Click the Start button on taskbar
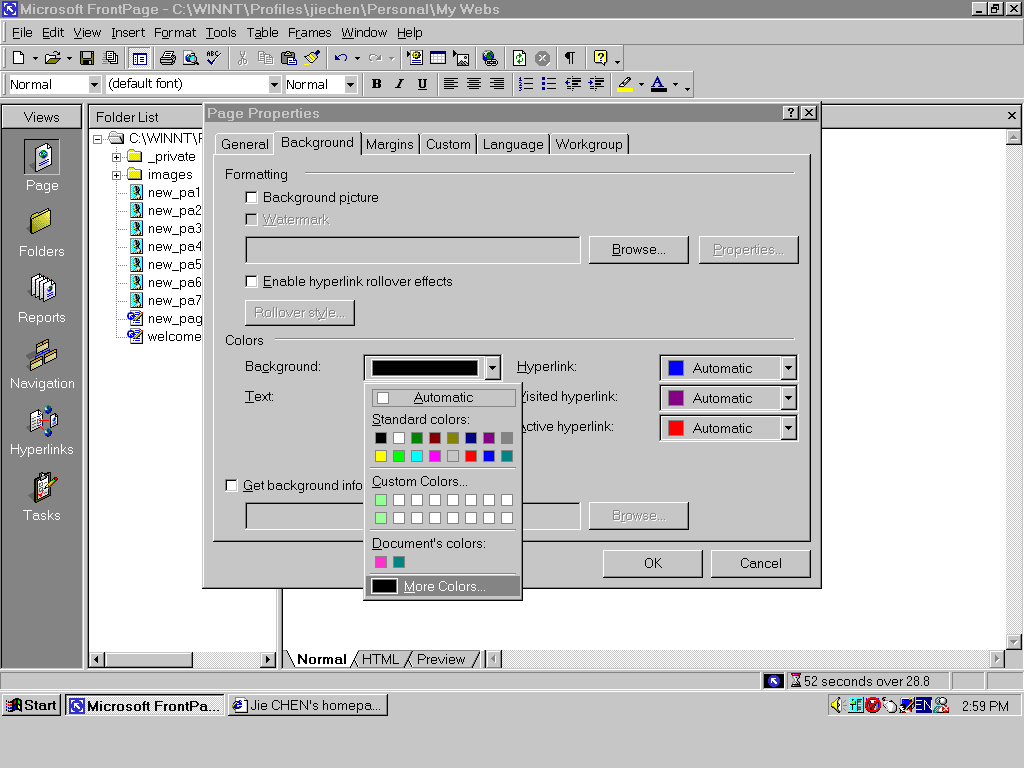Image resolution: width=1024 pixels, height=768 pixels. [x=31, y=705]
